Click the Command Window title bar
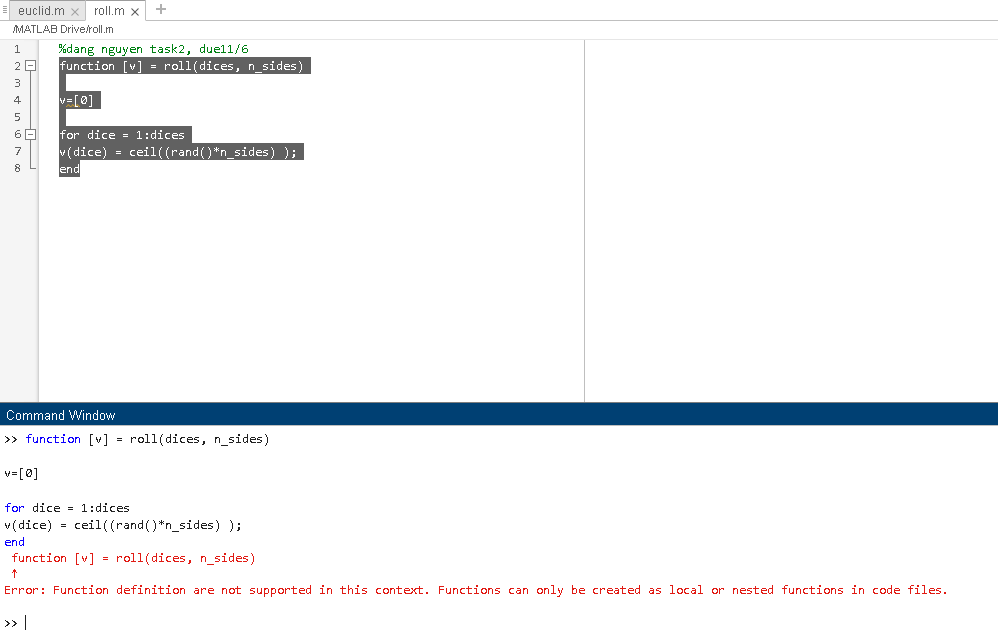Screen dimensions: 998x635 [x=60, y=415]
